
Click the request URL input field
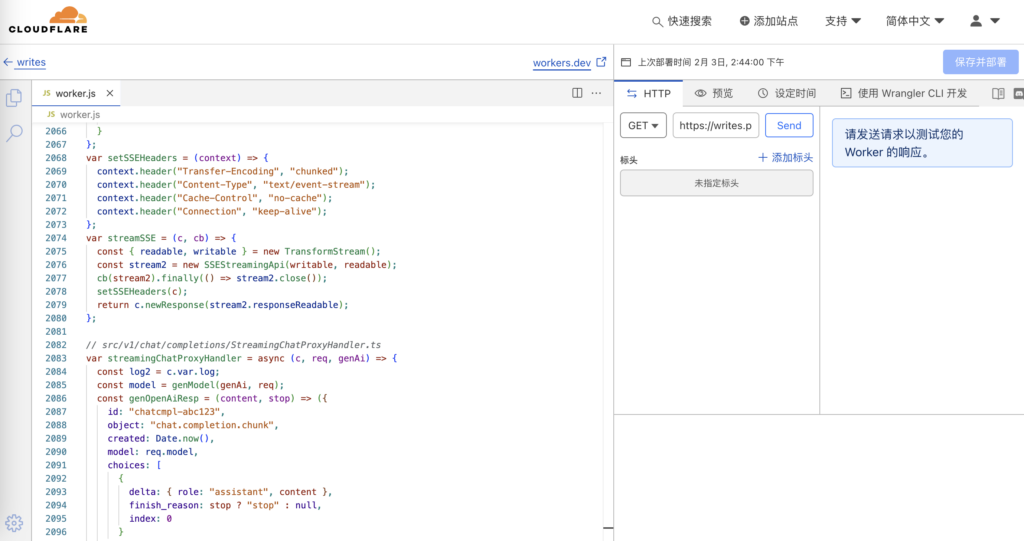click(716, 126)
